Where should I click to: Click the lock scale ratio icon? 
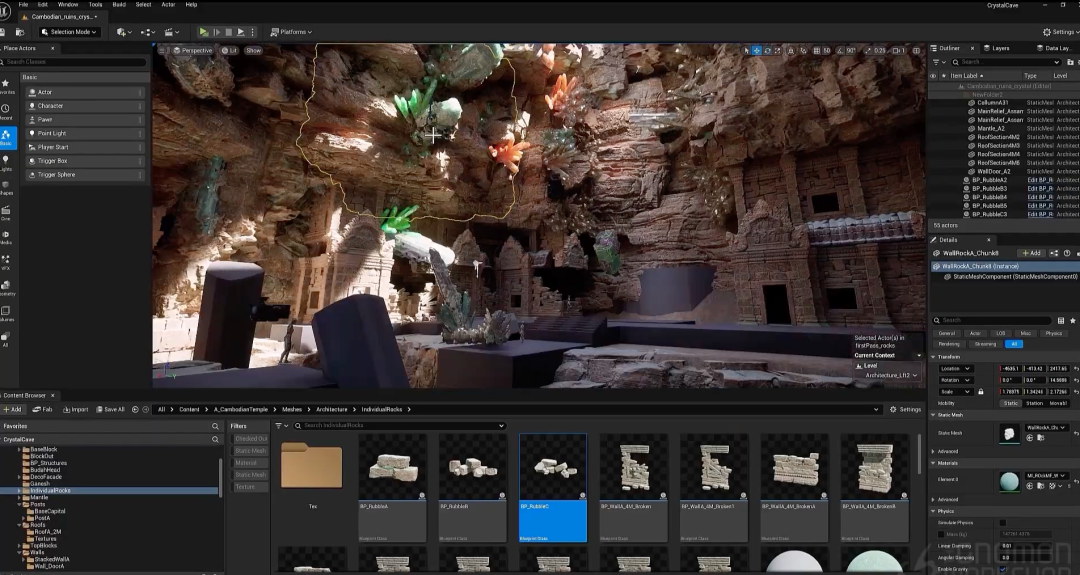[980, 392]
